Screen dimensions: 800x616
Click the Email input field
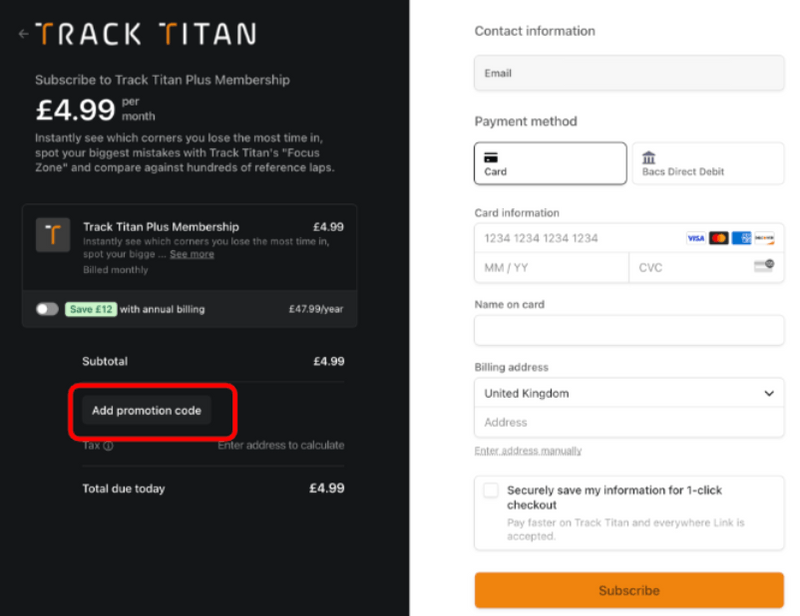click(628, 73)
